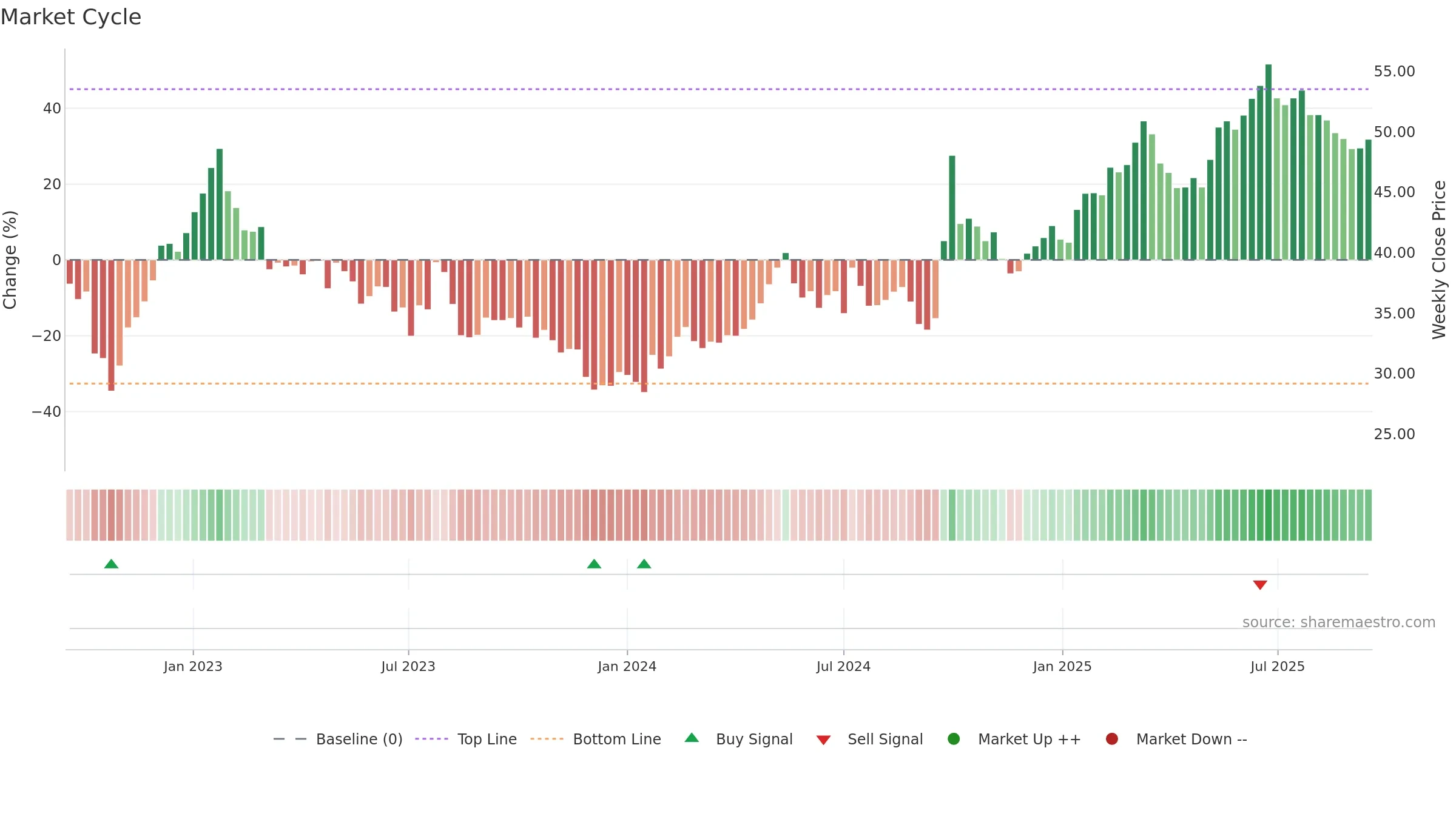1456x819 pixels.
Task: Click the Change (%) axis title
Action: pos(10,260)
